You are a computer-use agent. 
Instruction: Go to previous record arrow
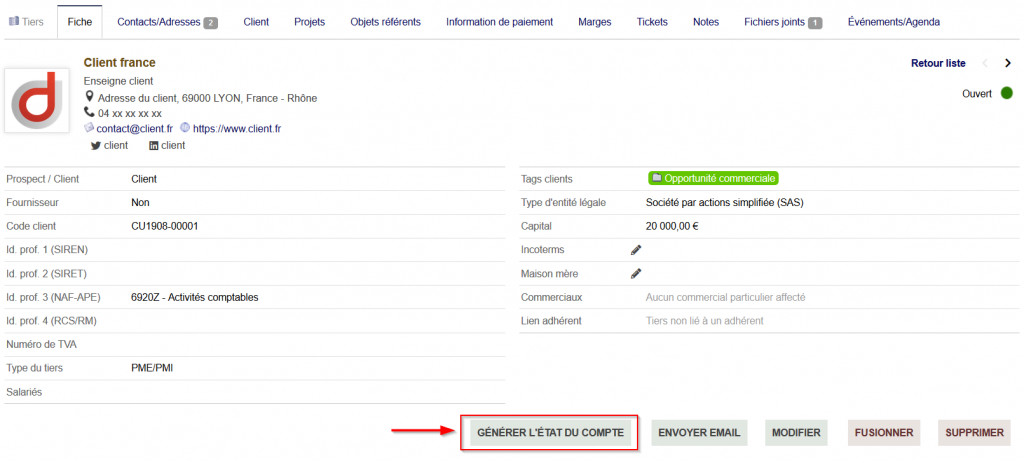(x=985, y=63)
